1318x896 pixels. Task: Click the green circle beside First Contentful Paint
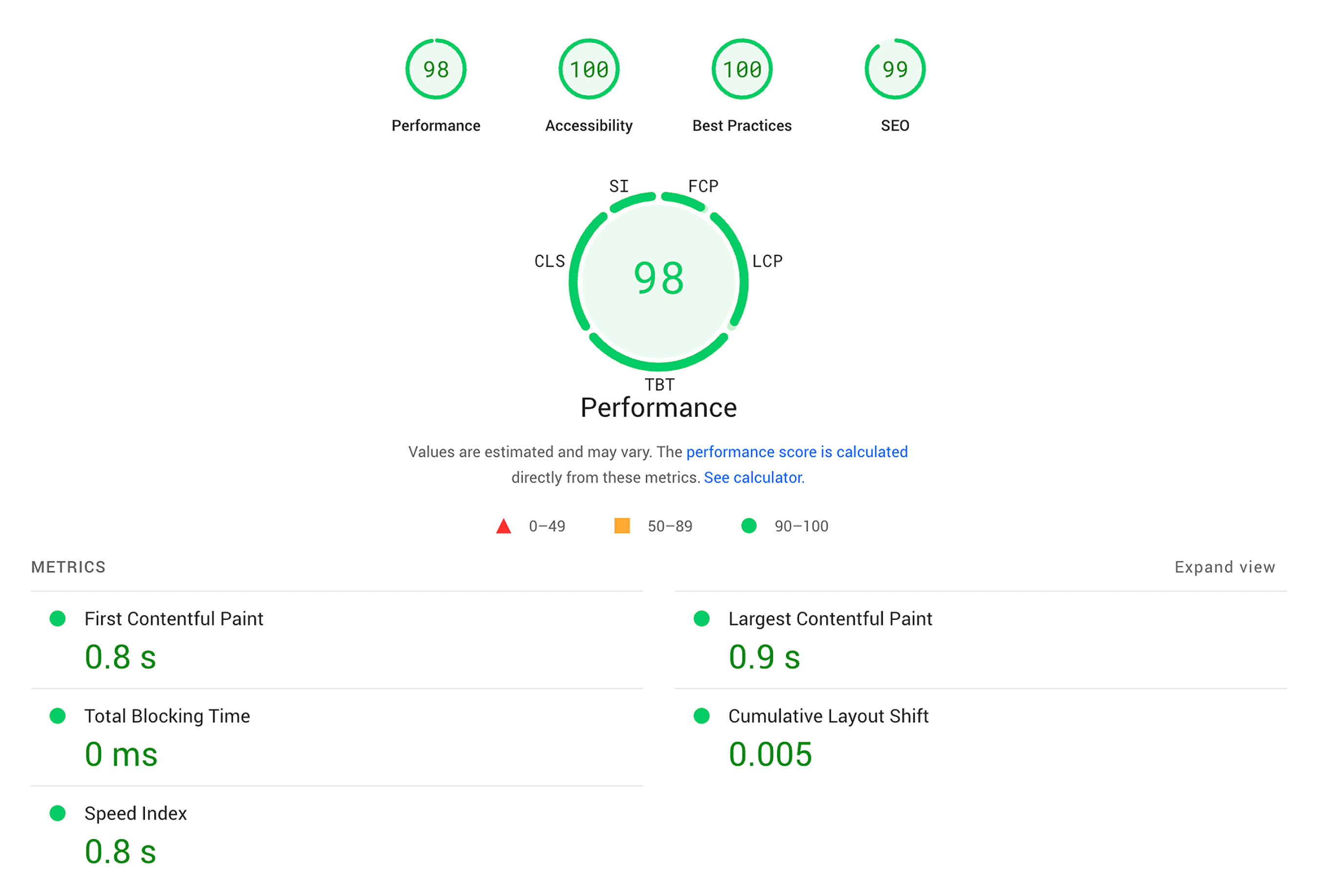click(x=57, y=618)
